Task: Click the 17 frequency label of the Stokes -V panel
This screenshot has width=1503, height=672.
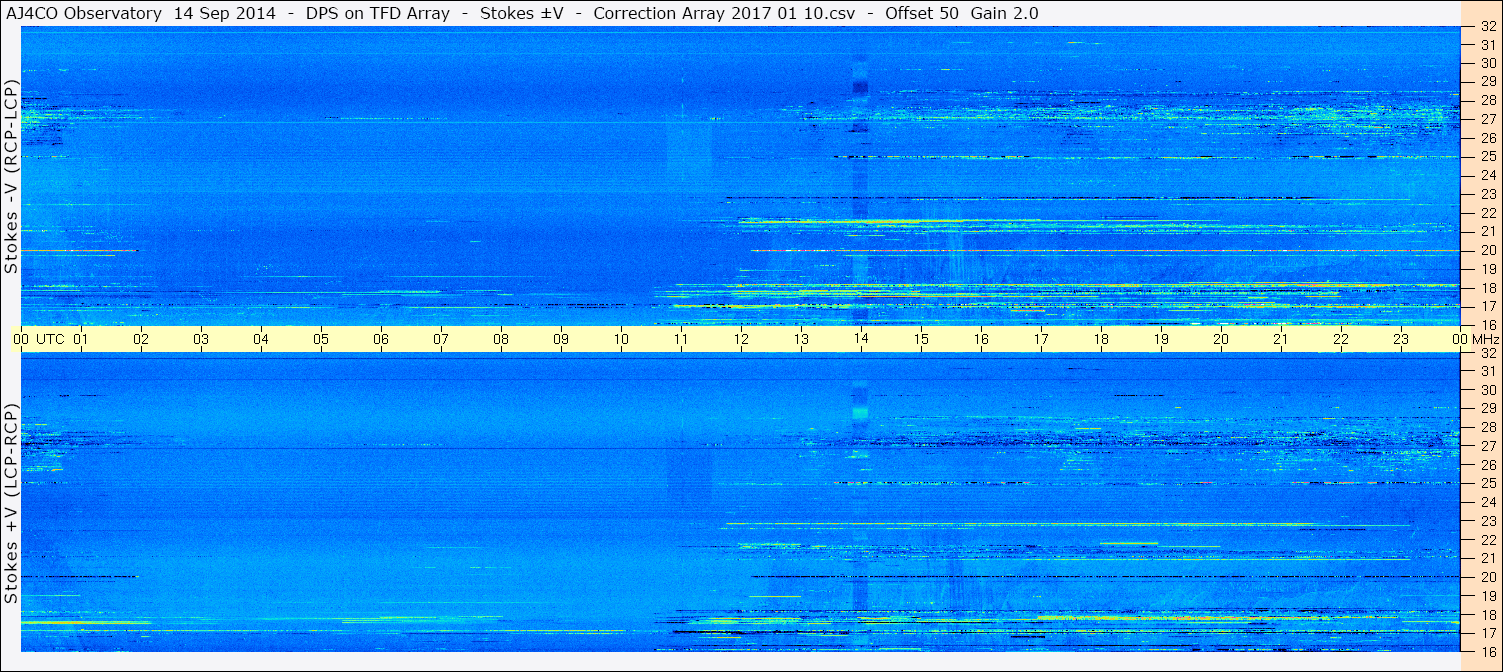Action: tap(1488, 306)
